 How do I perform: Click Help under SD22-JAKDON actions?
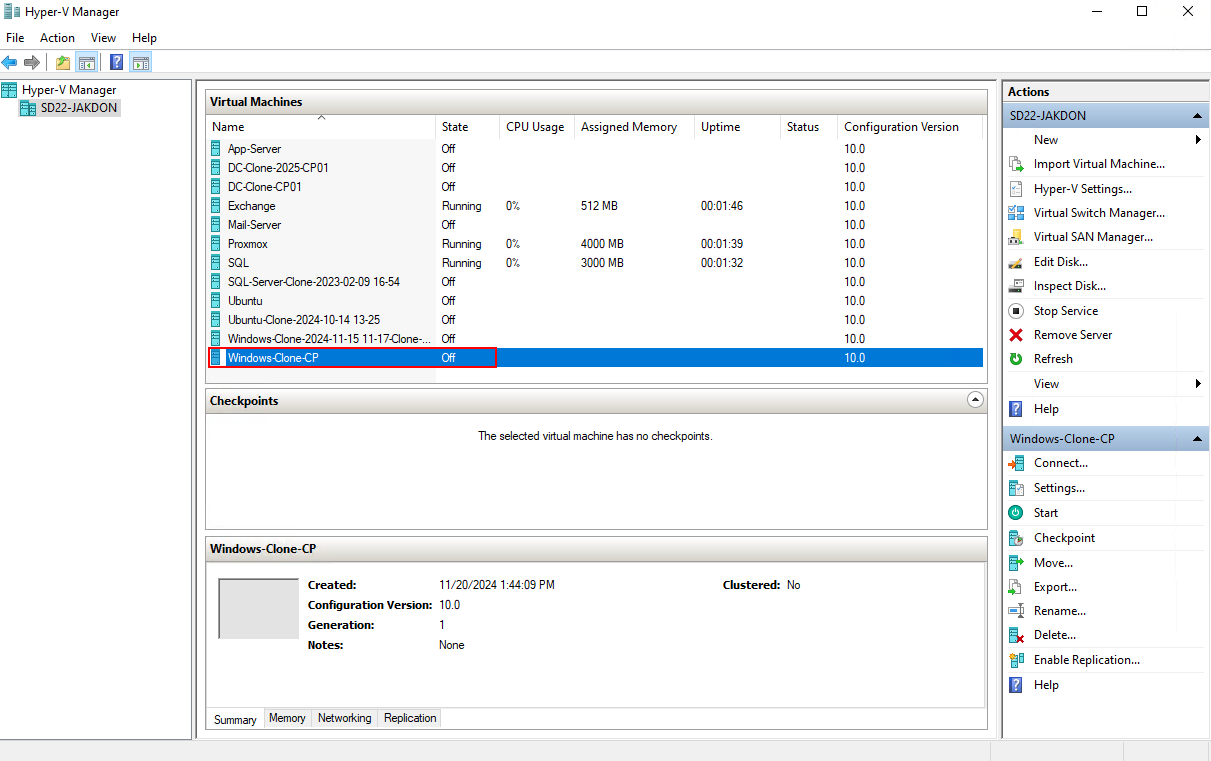[1046, 409]
